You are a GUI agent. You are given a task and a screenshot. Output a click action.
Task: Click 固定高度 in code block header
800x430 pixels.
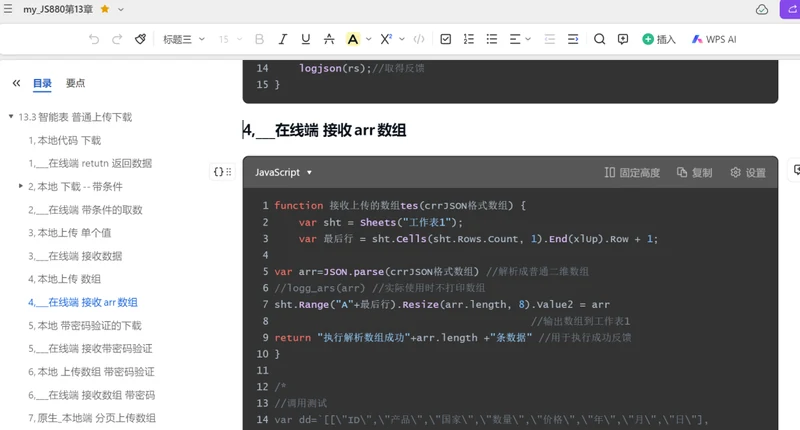click(x=632, y=172)
